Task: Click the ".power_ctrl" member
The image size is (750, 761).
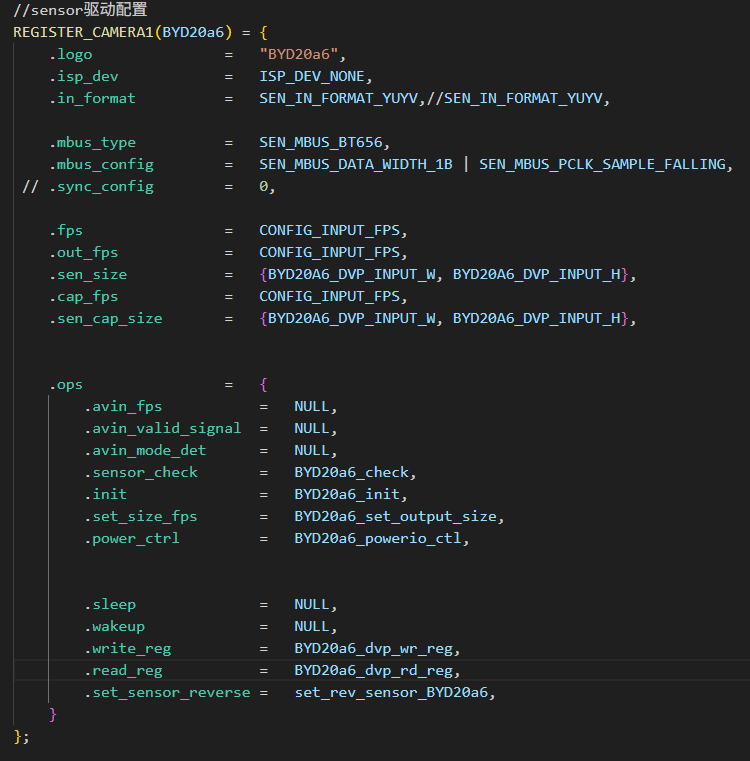Action: point(132,539)
